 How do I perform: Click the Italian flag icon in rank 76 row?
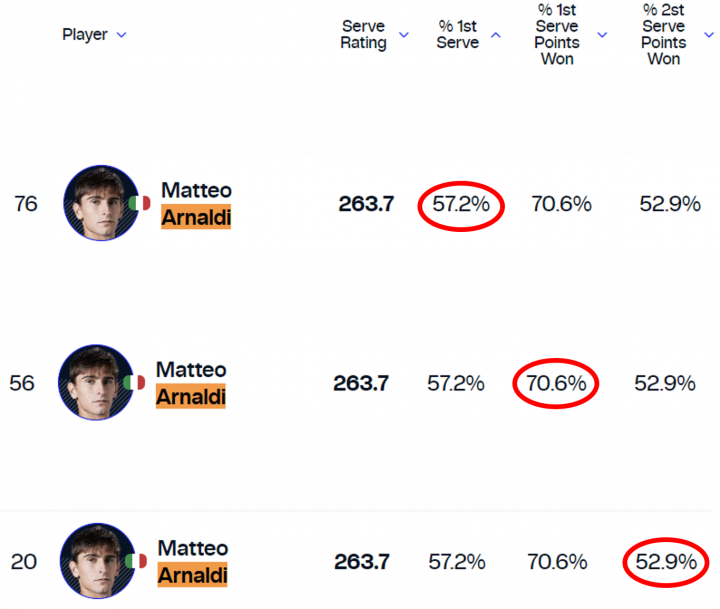pyautogui.click(x=140, y=203)
